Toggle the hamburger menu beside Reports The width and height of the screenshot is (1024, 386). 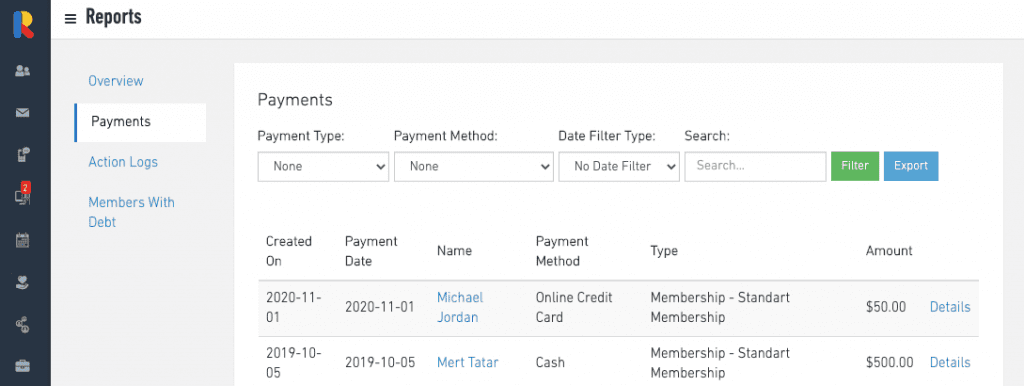(x=71, y=19)
